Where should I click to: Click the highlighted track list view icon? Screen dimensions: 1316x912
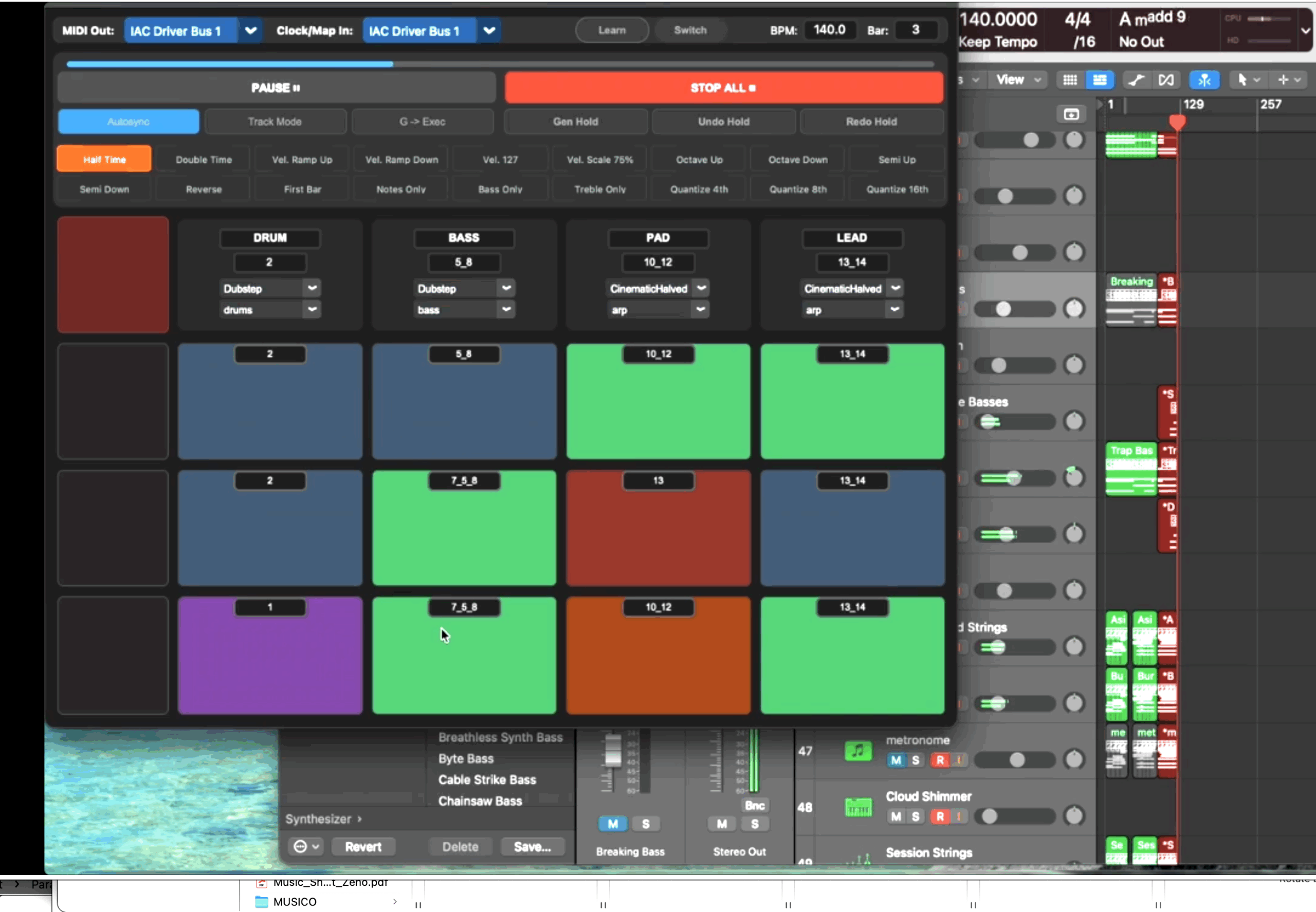point(1100,80)
